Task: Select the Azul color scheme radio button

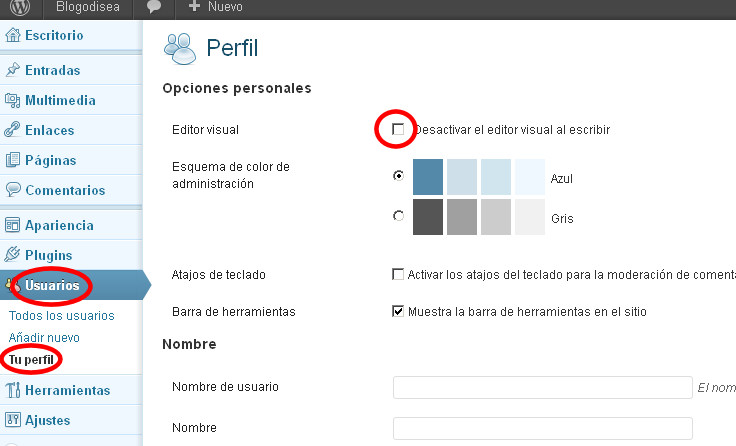Action: [x=399, y=175]
